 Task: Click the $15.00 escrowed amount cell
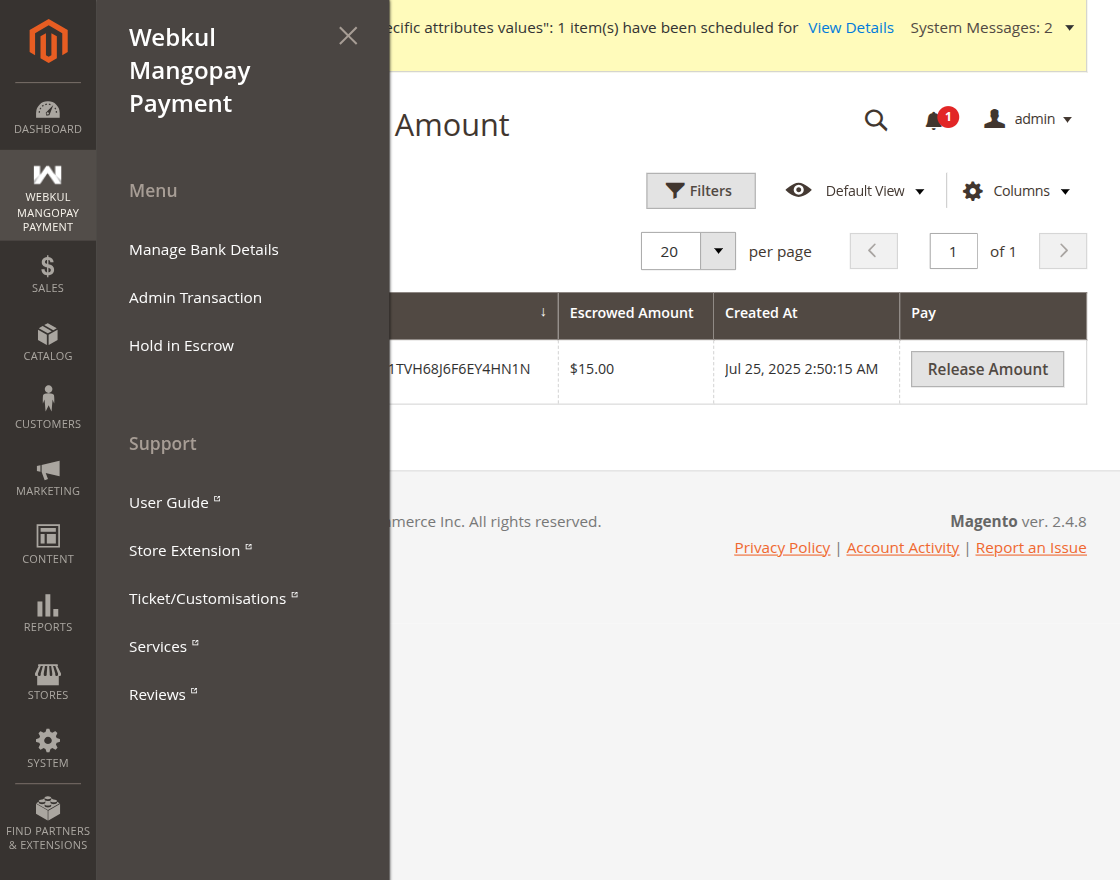[636, 369]
